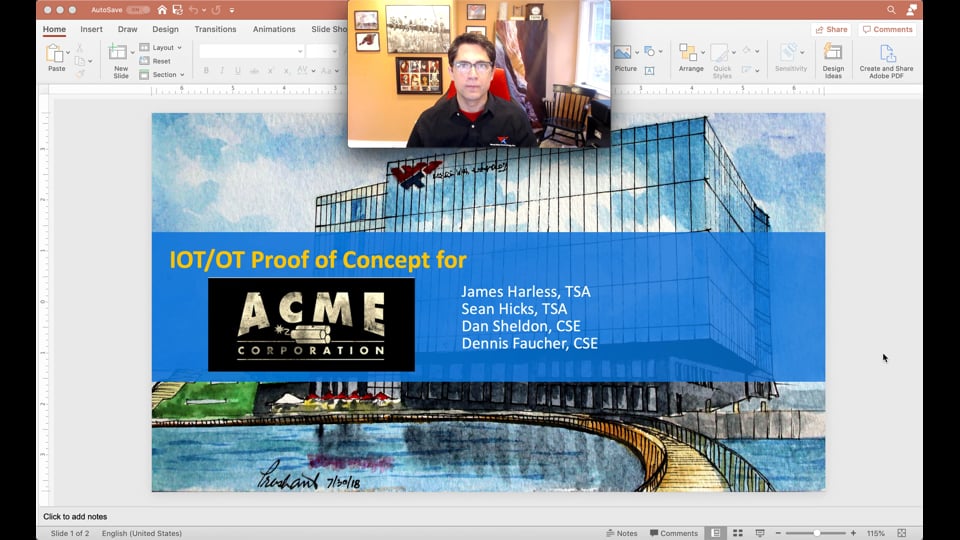Start Slide Show view from status bar
Image resolution: width=960 pixels, height=540 pixels.
pyautogui.click(x=760, y=533)
